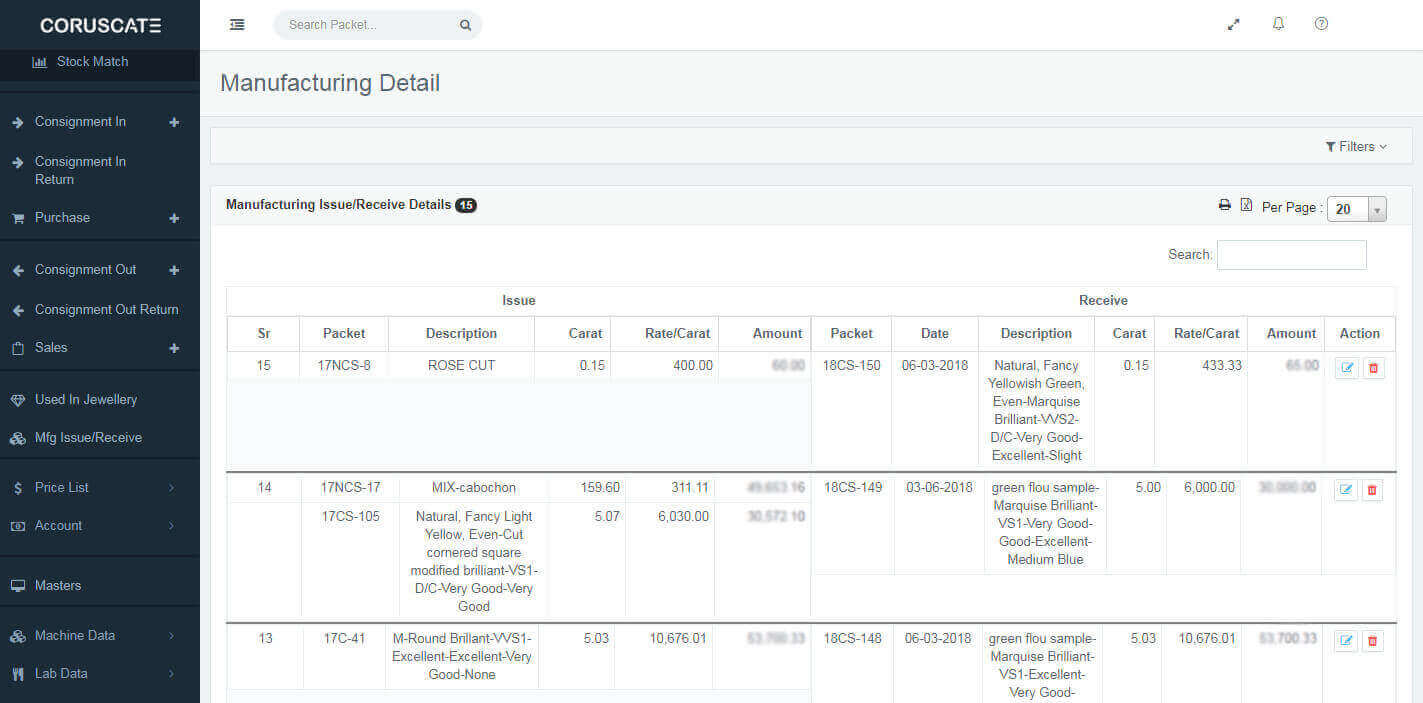Click the table Search input field
The height and width of the screenshot is (703, 1423).
1291,255
